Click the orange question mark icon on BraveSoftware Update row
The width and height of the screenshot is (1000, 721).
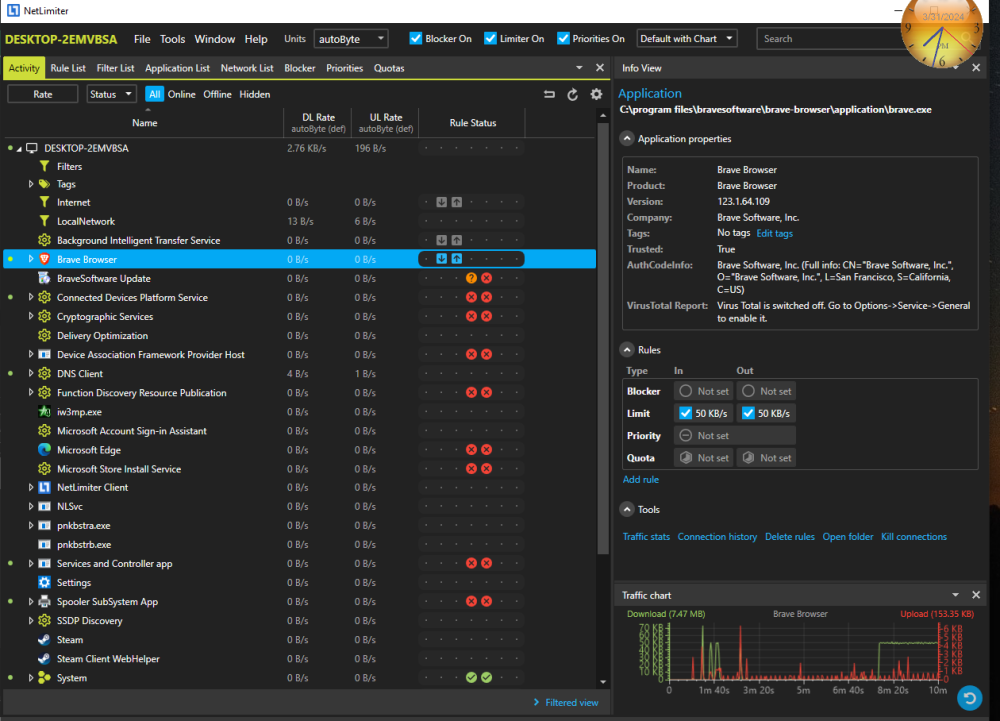471,278
